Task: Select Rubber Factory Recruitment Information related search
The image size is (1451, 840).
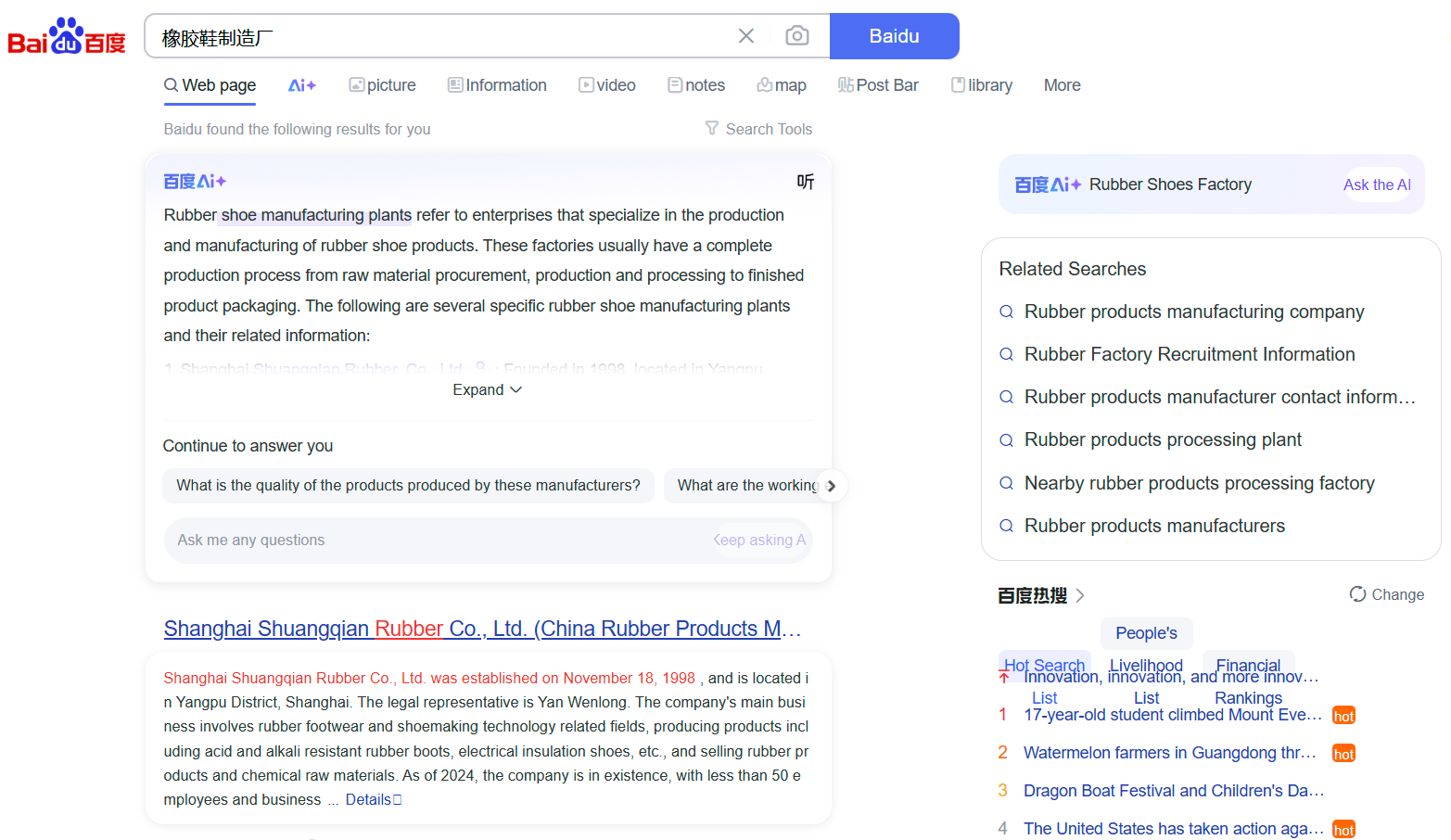Action: pos(1189,354)
